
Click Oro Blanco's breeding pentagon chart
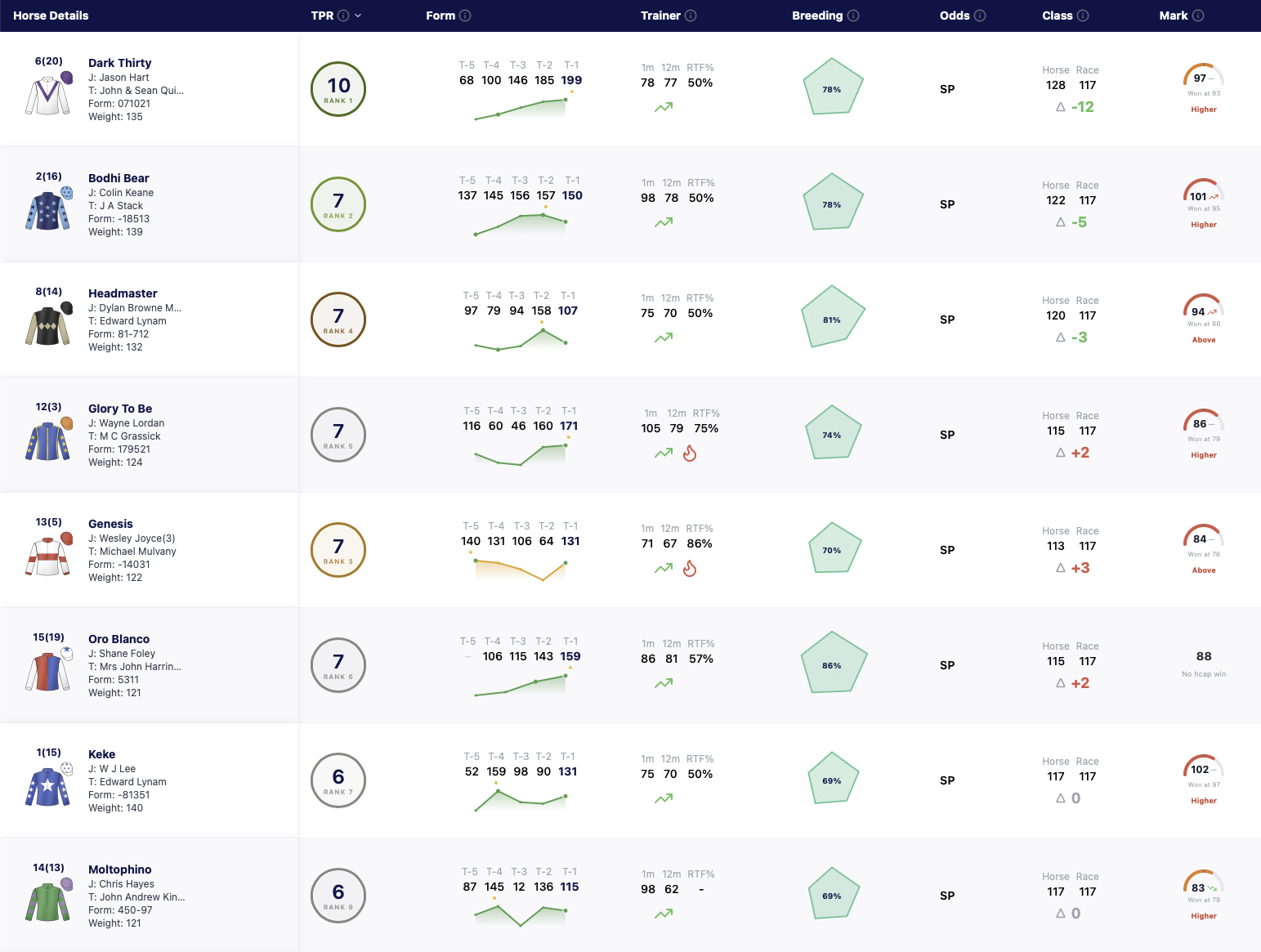[x=832, y=664]
